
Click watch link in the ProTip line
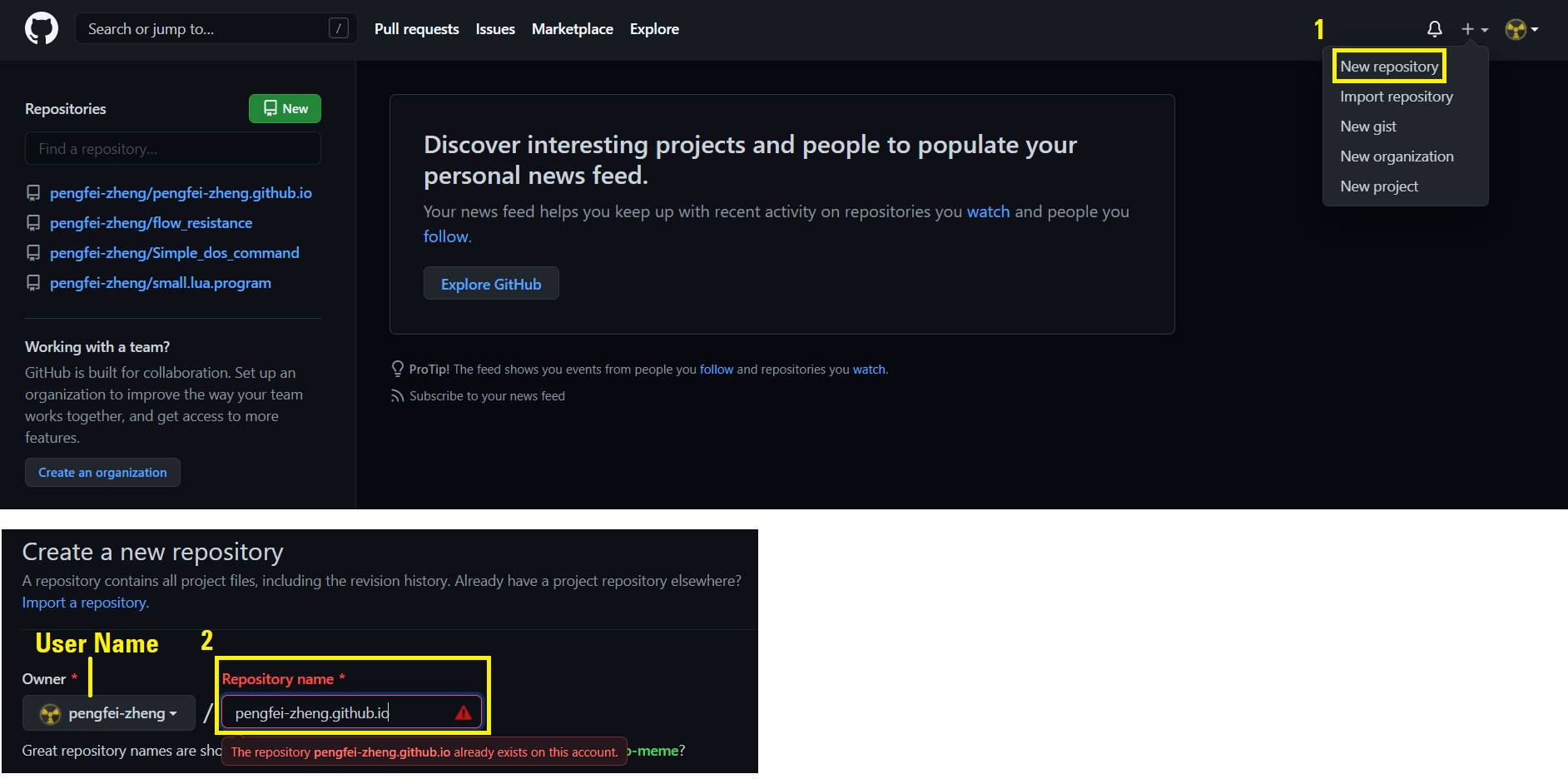pos(869,370)
